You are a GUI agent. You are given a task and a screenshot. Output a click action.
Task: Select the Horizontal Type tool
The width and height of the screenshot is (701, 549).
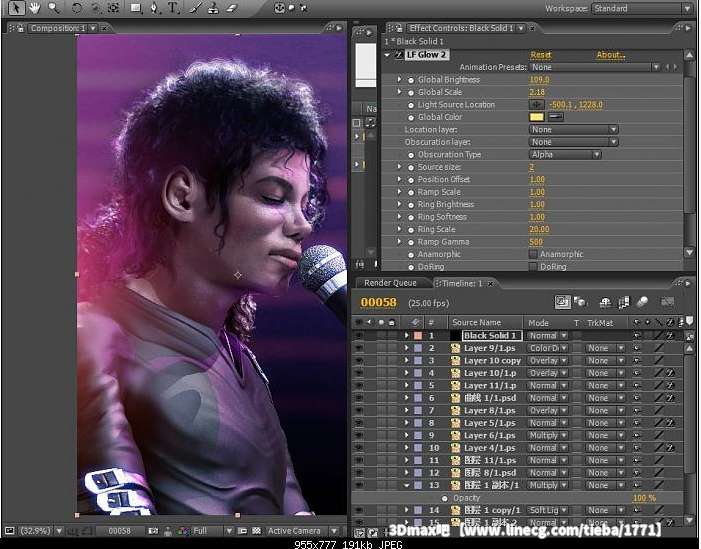tap(173, 8)
